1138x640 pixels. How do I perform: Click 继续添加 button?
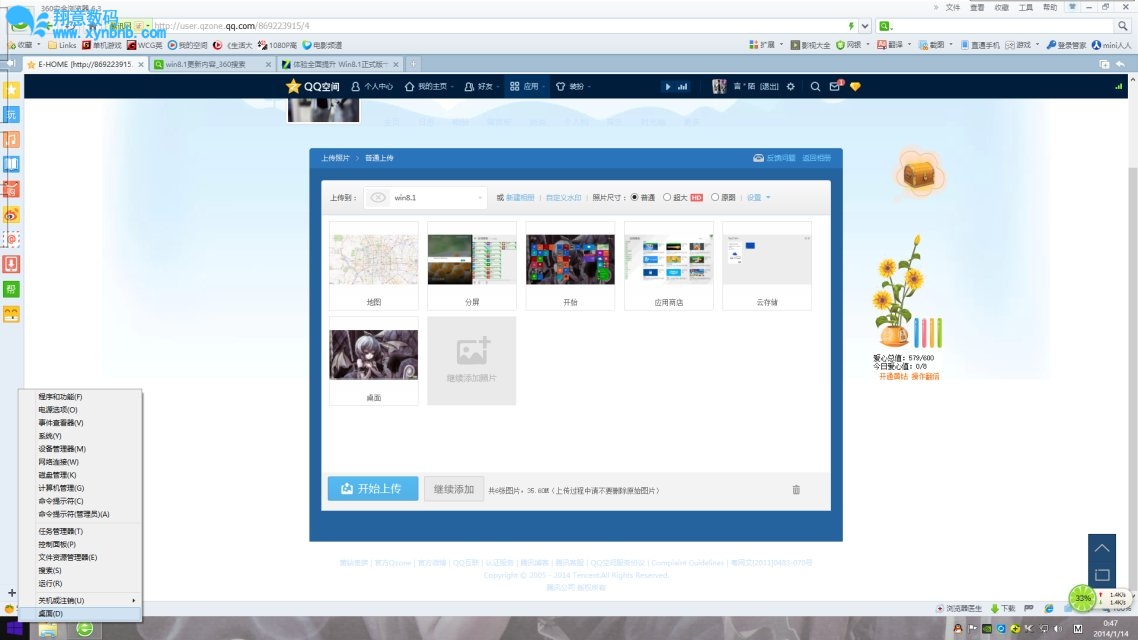pos(454,488)
